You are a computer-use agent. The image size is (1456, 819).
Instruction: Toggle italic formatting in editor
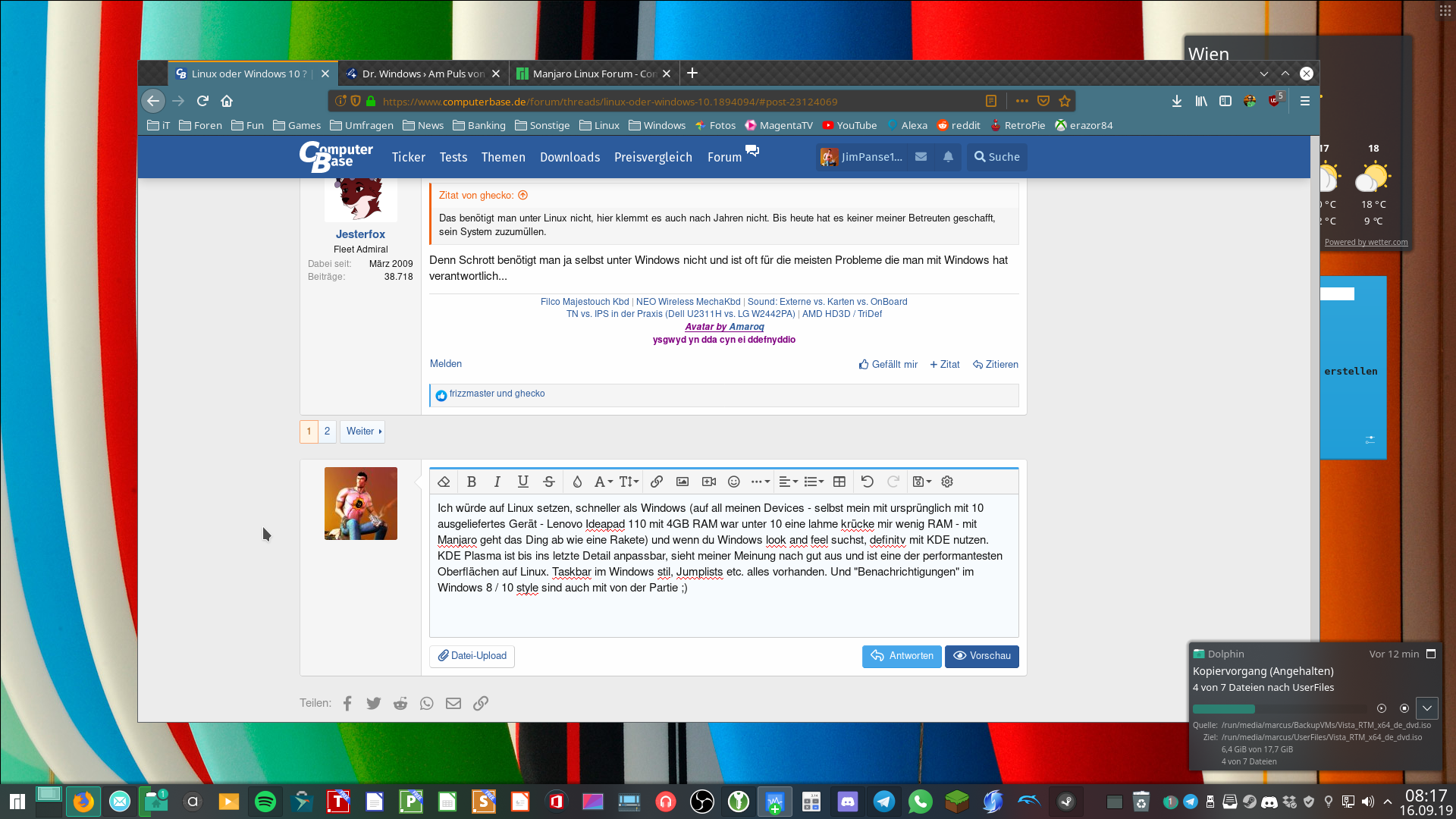tap(497, 482)
